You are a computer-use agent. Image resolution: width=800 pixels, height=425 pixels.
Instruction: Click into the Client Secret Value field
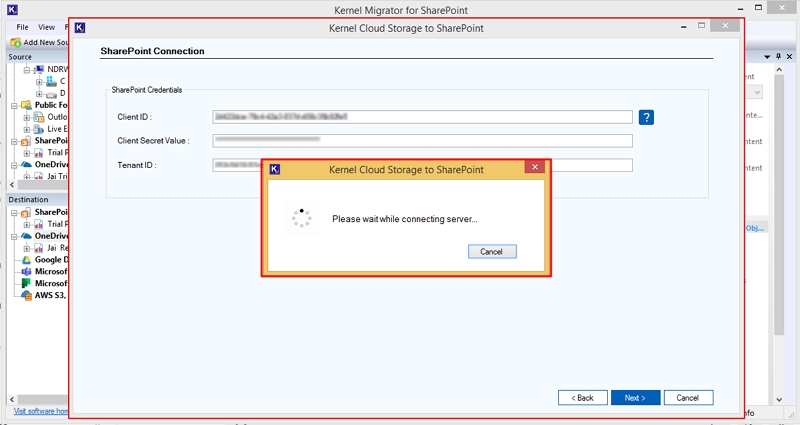(422, 141)
